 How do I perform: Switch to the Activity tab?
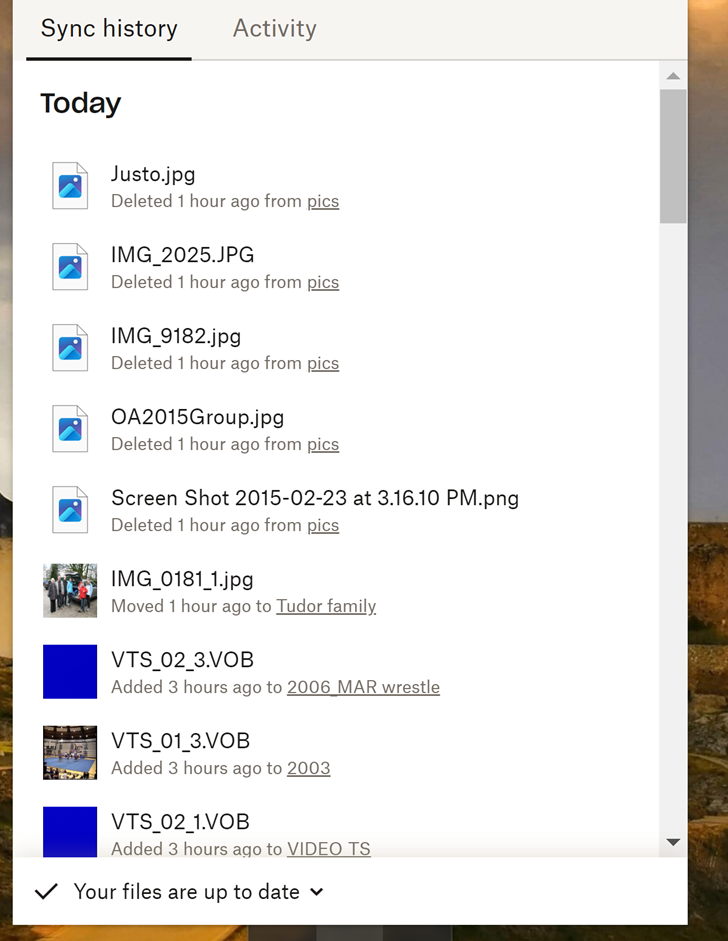pos(274,29)
